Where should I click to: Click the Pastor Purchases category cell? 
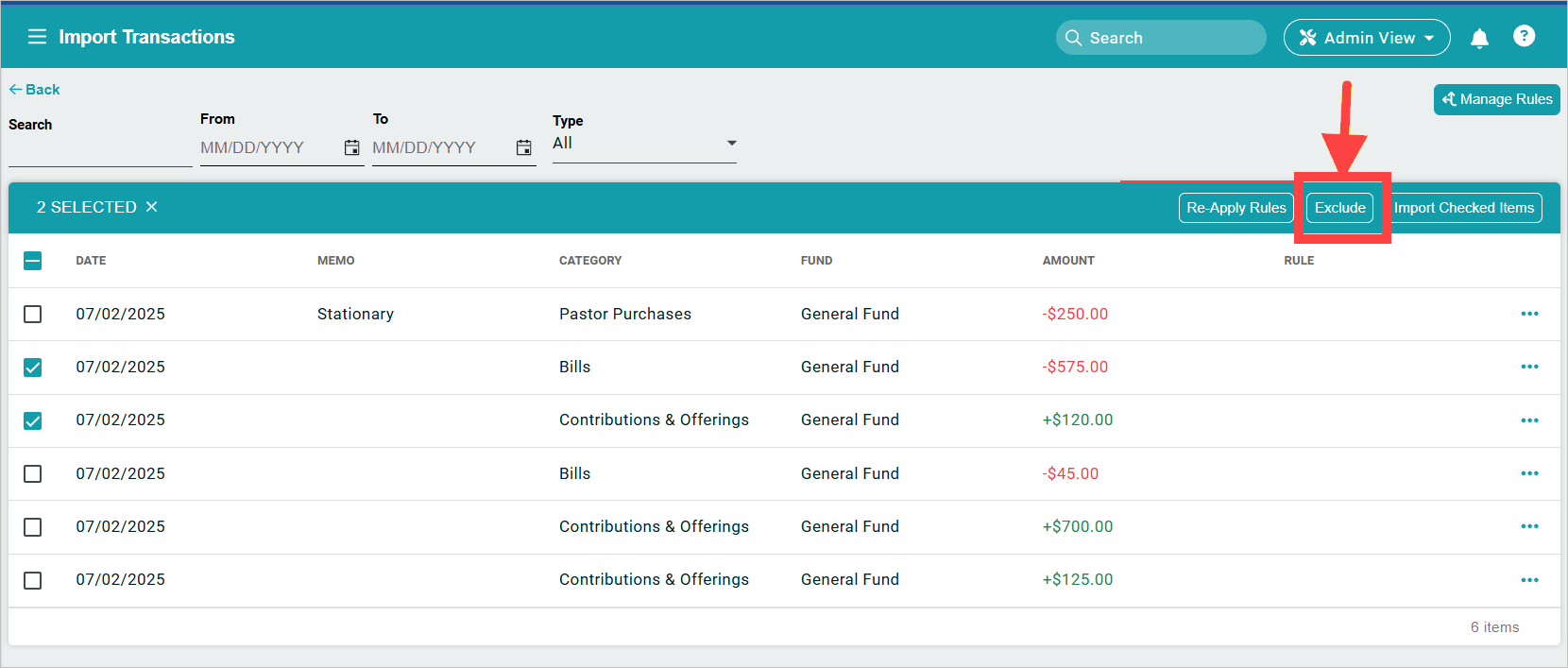625,314
